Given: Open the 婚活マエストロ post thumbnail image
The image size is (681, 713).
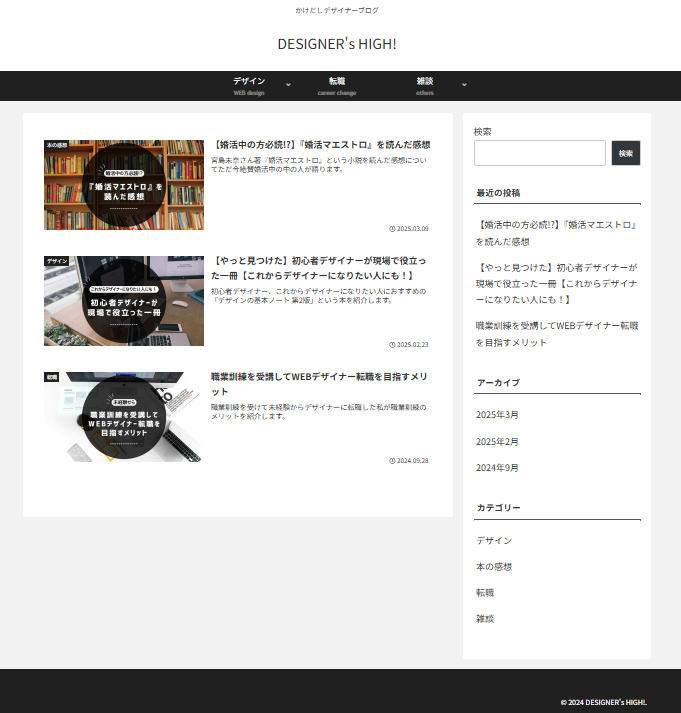Looking at the screenshot, I should coord(124,185).
